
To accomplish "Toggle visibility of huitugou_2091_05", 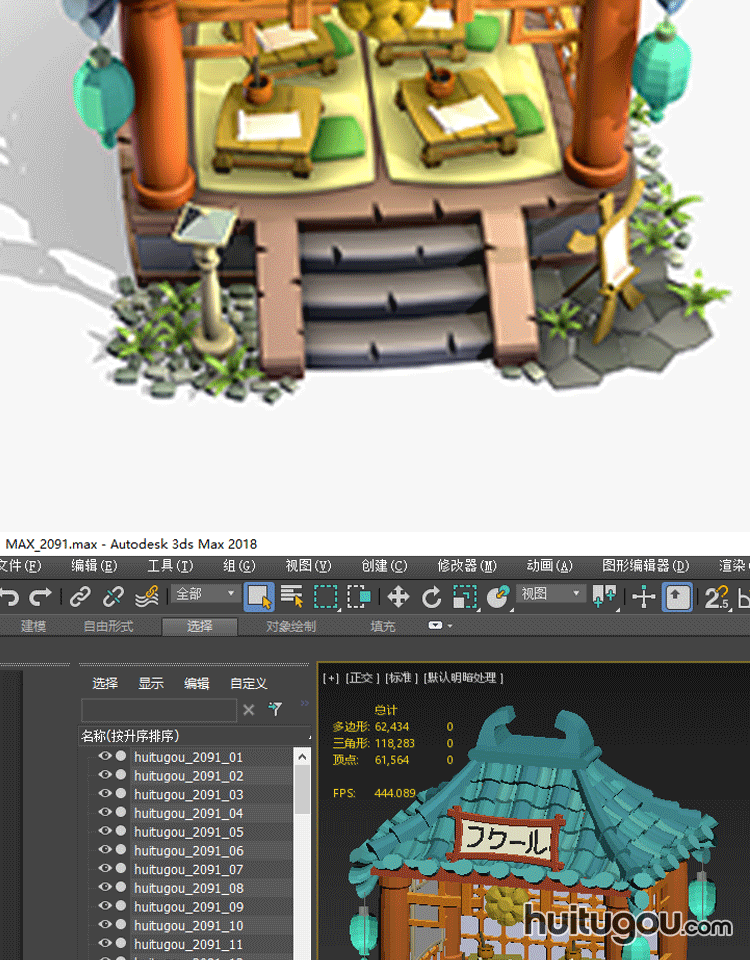I will 104,832.
